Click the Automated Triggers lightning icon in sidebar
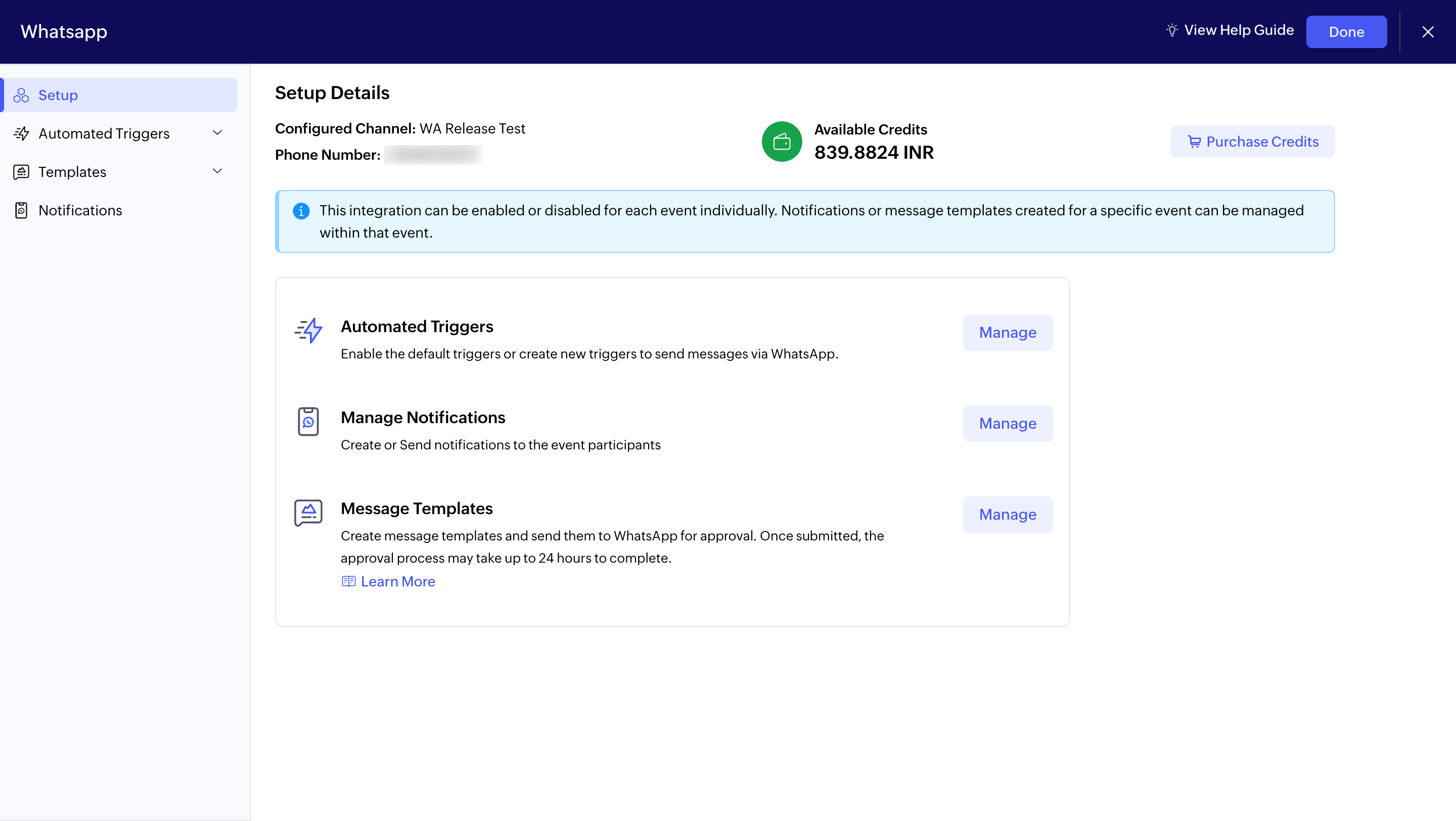 coord(21,133)
